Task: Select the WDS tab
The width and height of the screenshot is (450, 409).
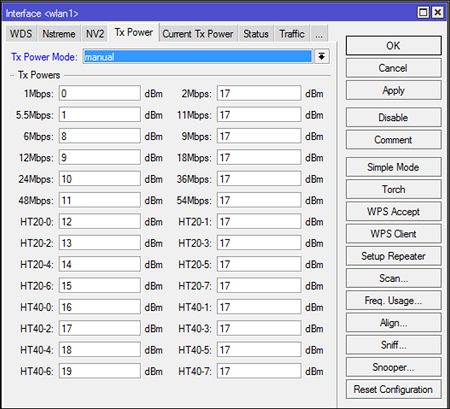Action: point(21,34)
